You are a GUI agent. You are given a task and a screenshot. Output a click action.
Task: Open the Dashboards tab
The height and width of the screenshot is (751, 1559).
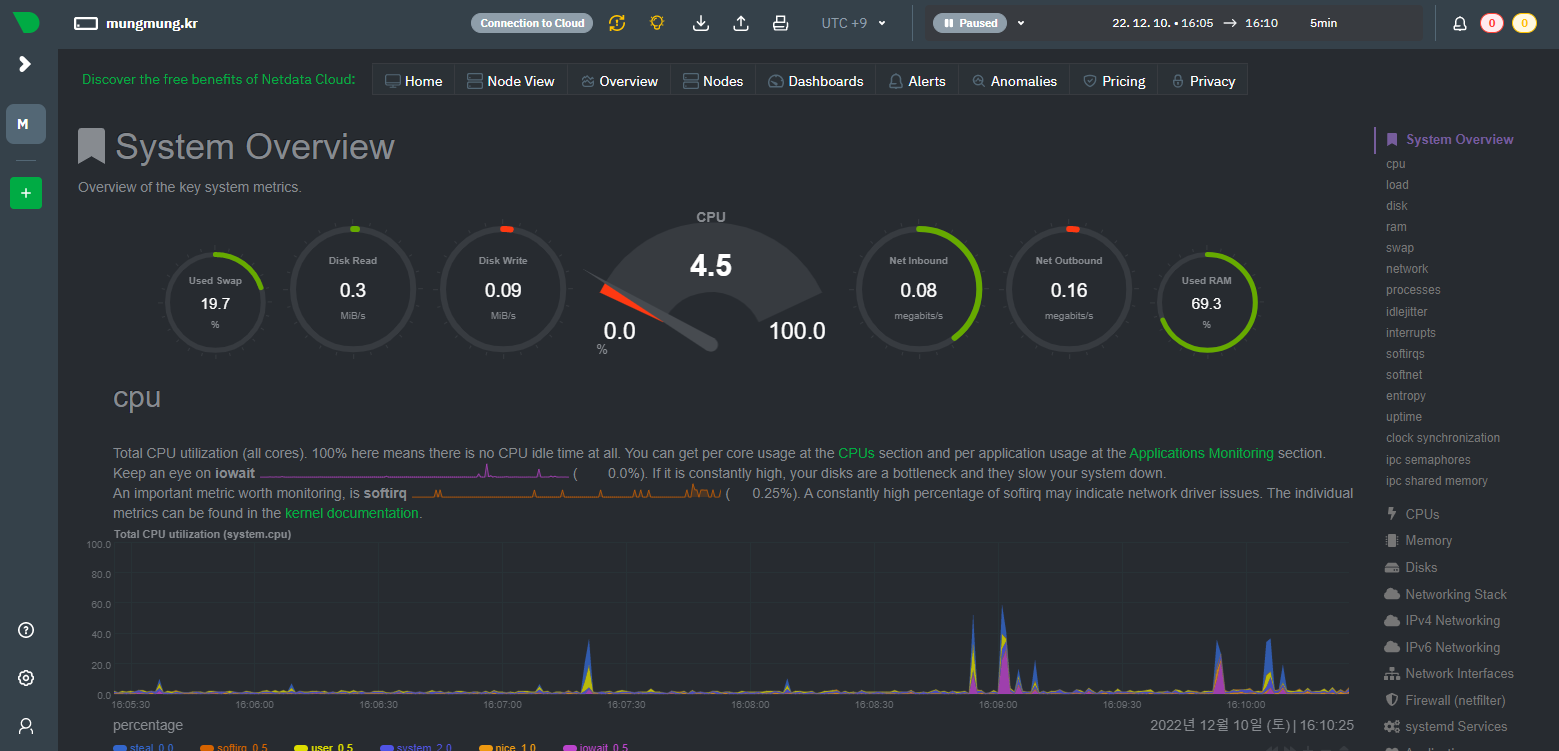(x=816, y=81)
